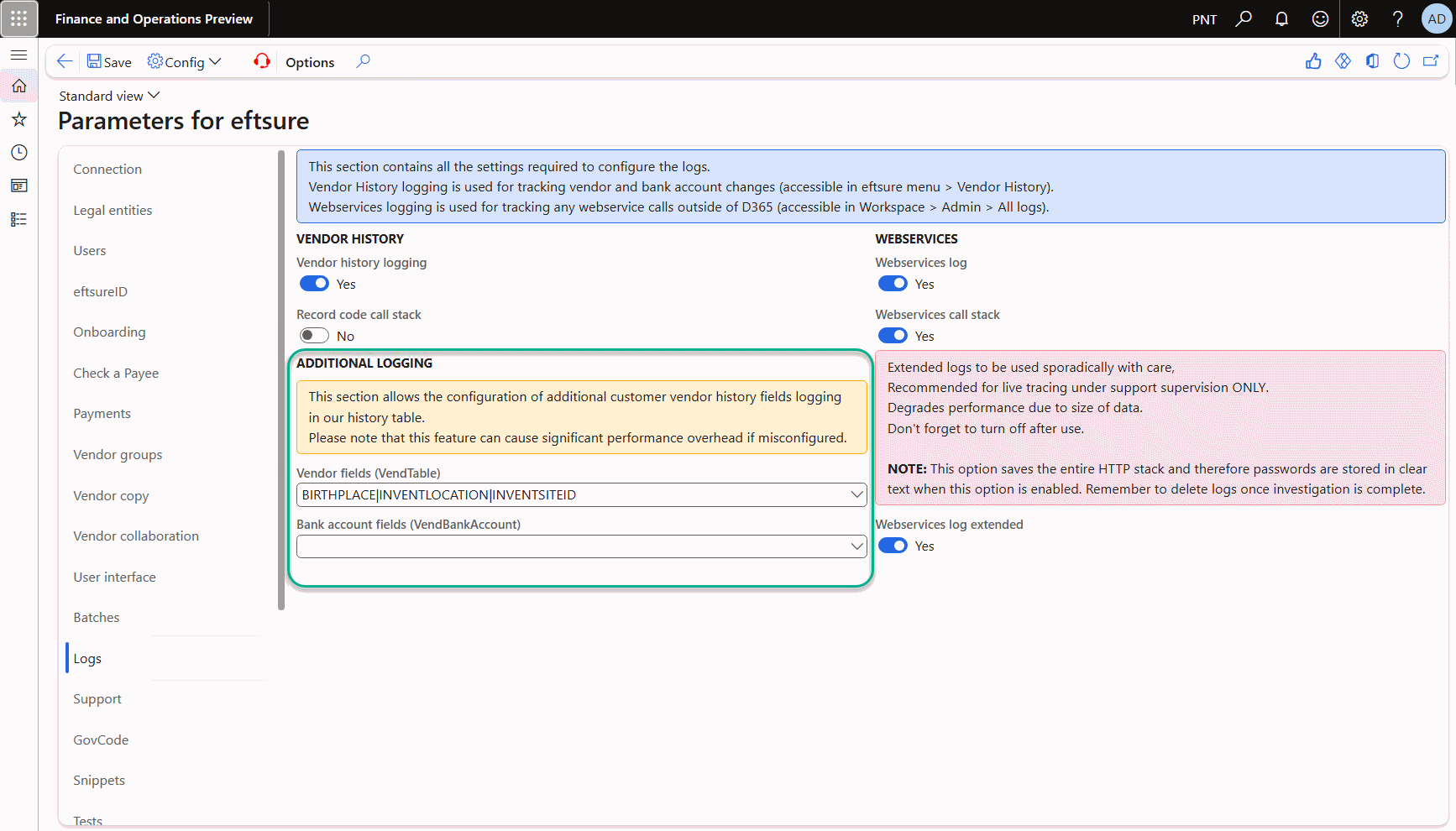Open the search icon in the top bar
Image resolution: width=1456 pixels, height=831 pixels.
pyautogui.click(x=1244, y=18)
